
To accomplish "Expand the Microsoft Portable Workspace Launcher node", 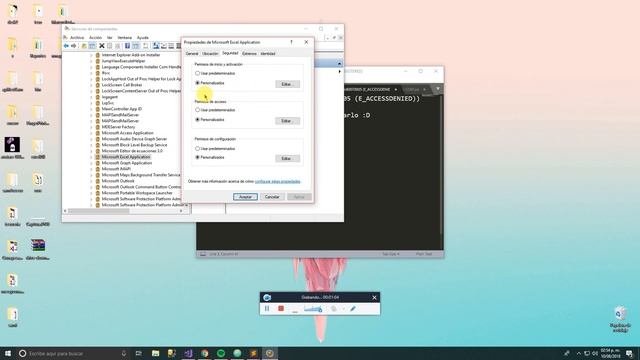I will point(91,193).
